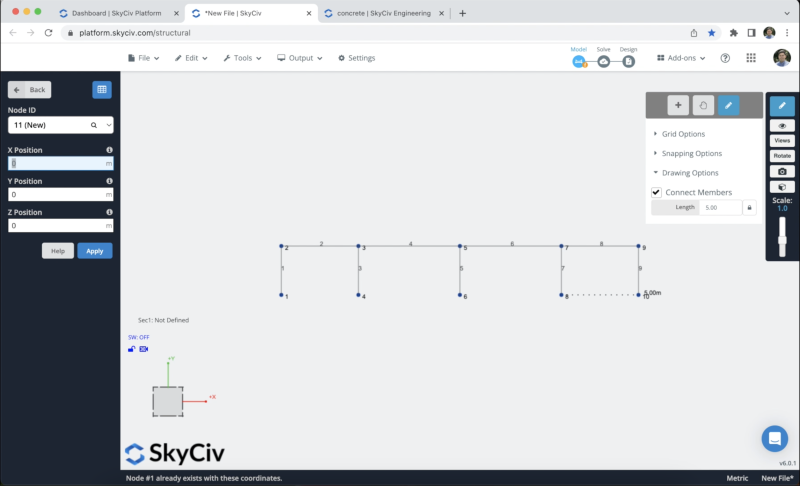Click the share icon in address bar
This screenshot has height=486, width=800.
(x=694, y=33)
